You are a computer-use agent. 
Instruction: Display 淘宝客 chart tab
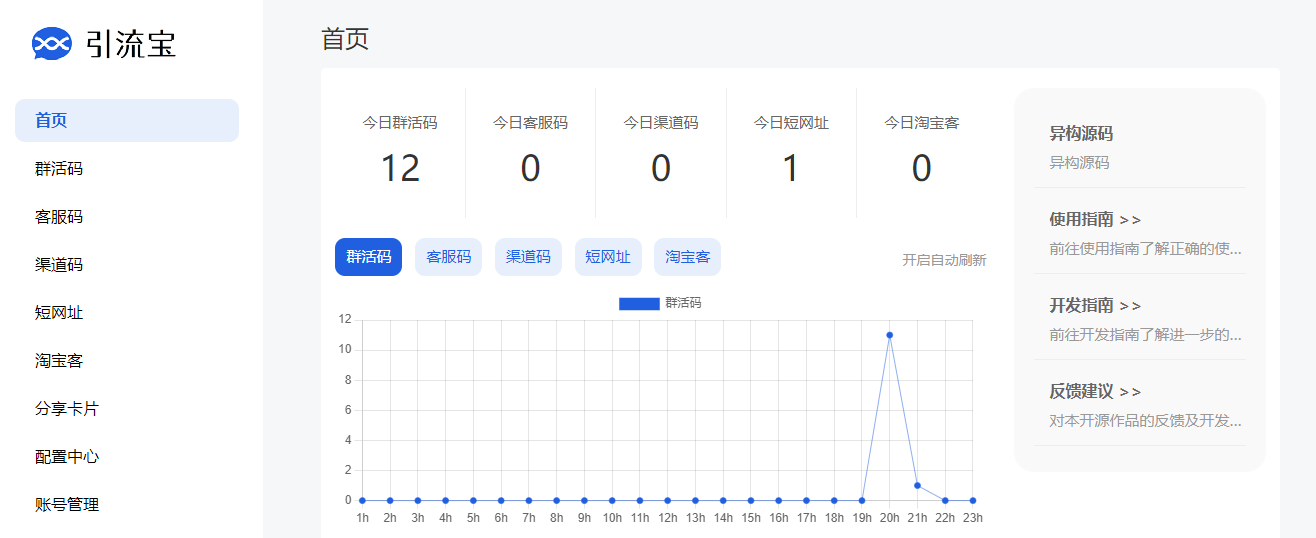click(687, 257)
